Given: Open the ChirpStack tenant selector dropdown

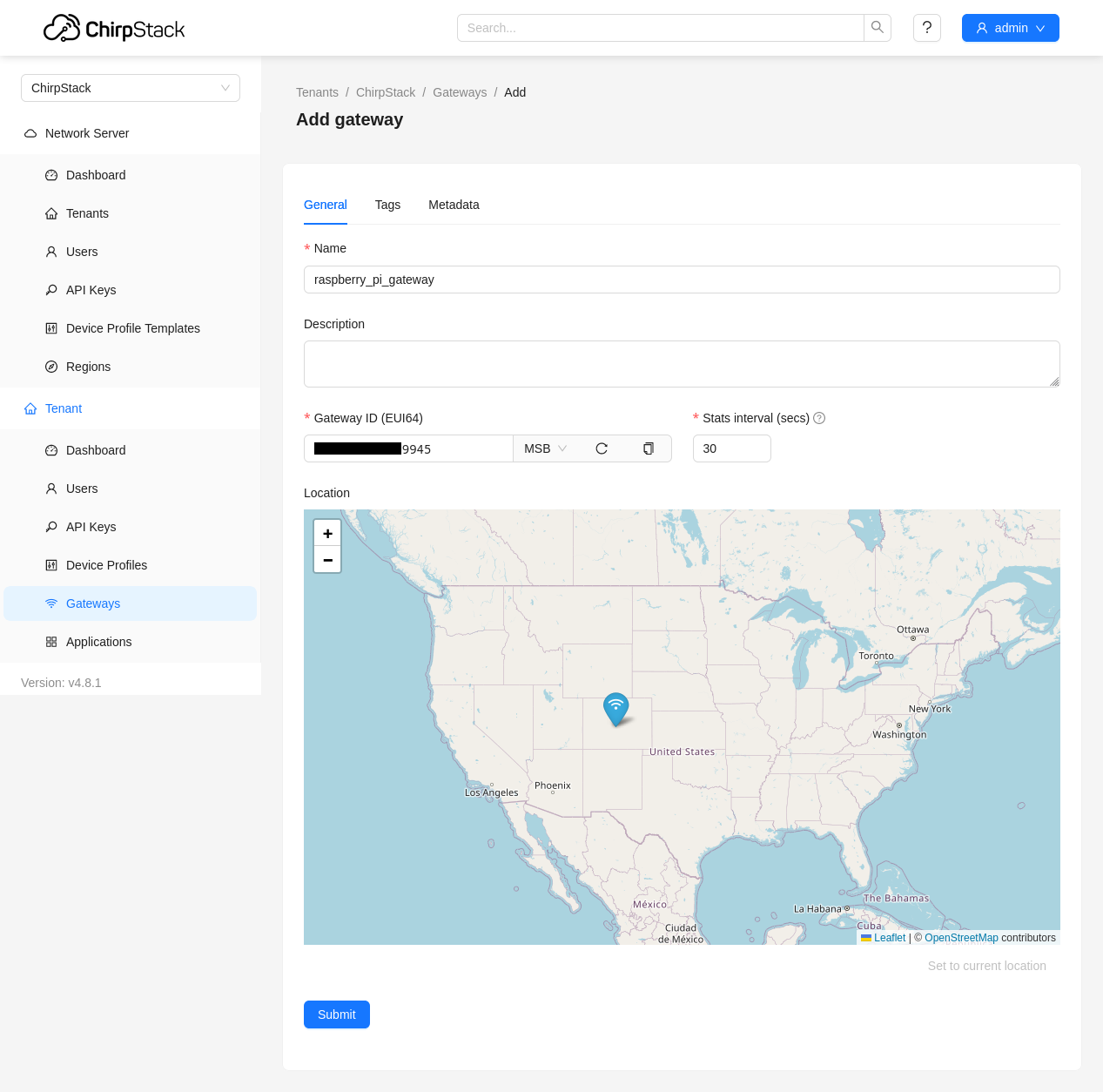Looking at the screenshot, I should click(131, 88).
